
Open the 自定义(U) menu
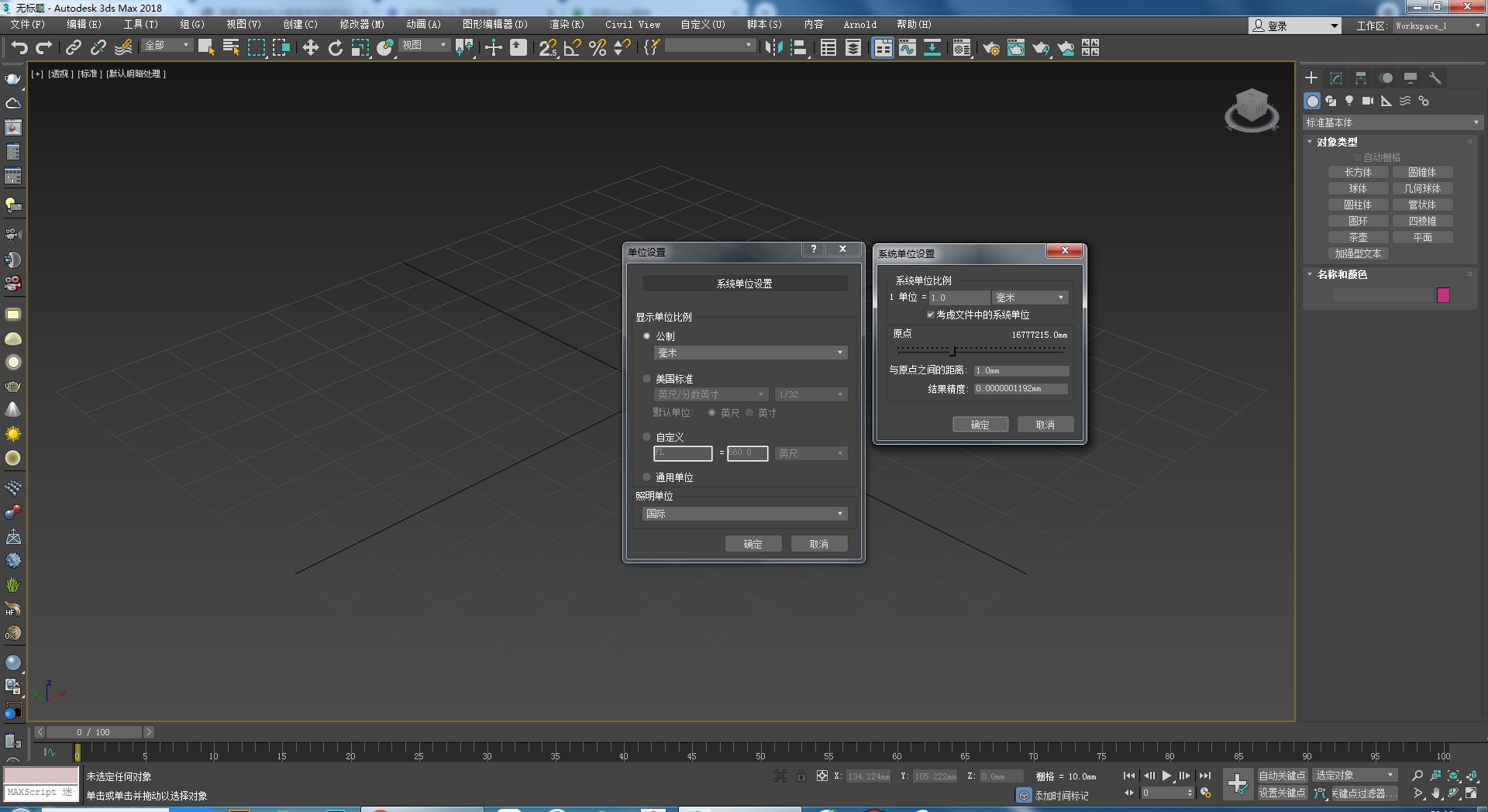click(x=703, y=25)
